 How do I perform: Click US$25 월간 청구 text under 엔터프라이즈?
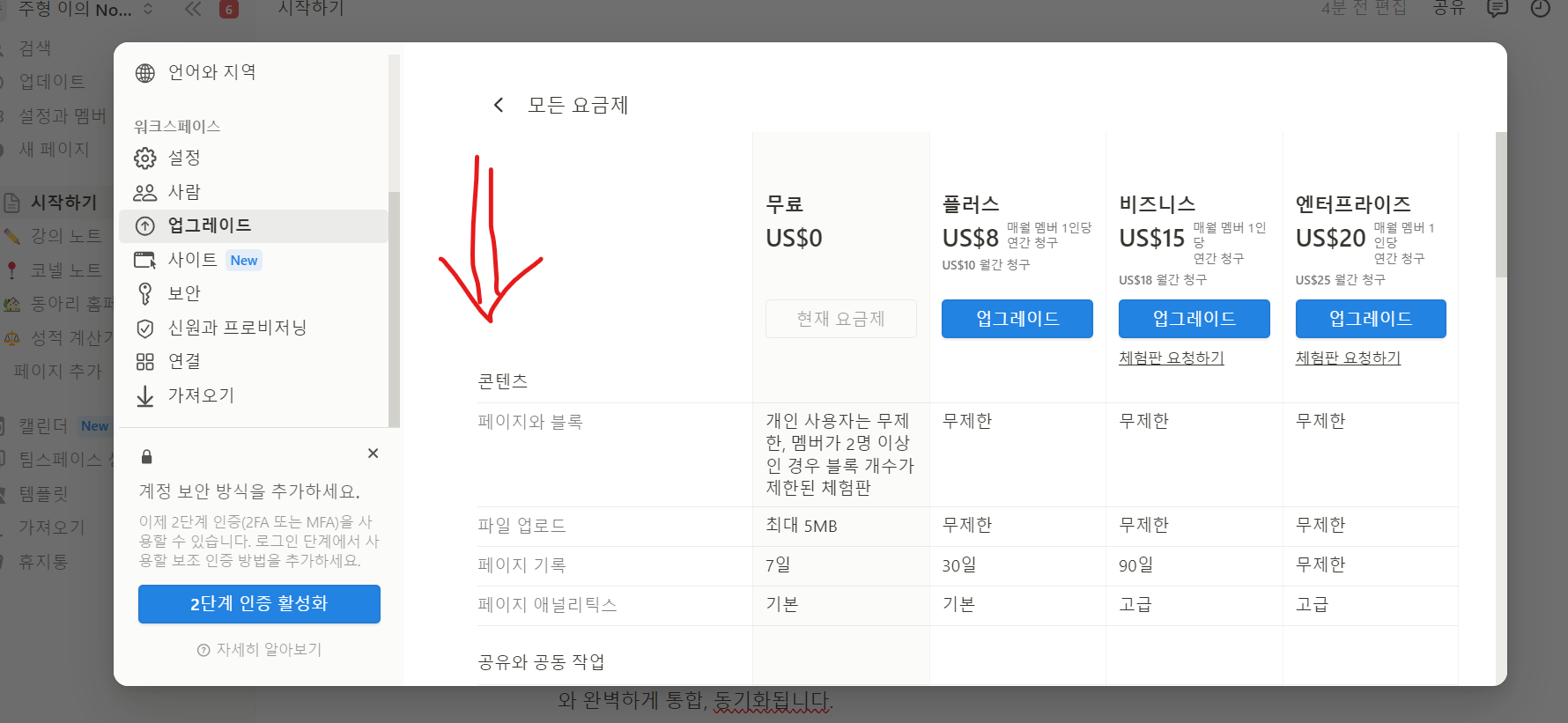[x=1340, y=280]
